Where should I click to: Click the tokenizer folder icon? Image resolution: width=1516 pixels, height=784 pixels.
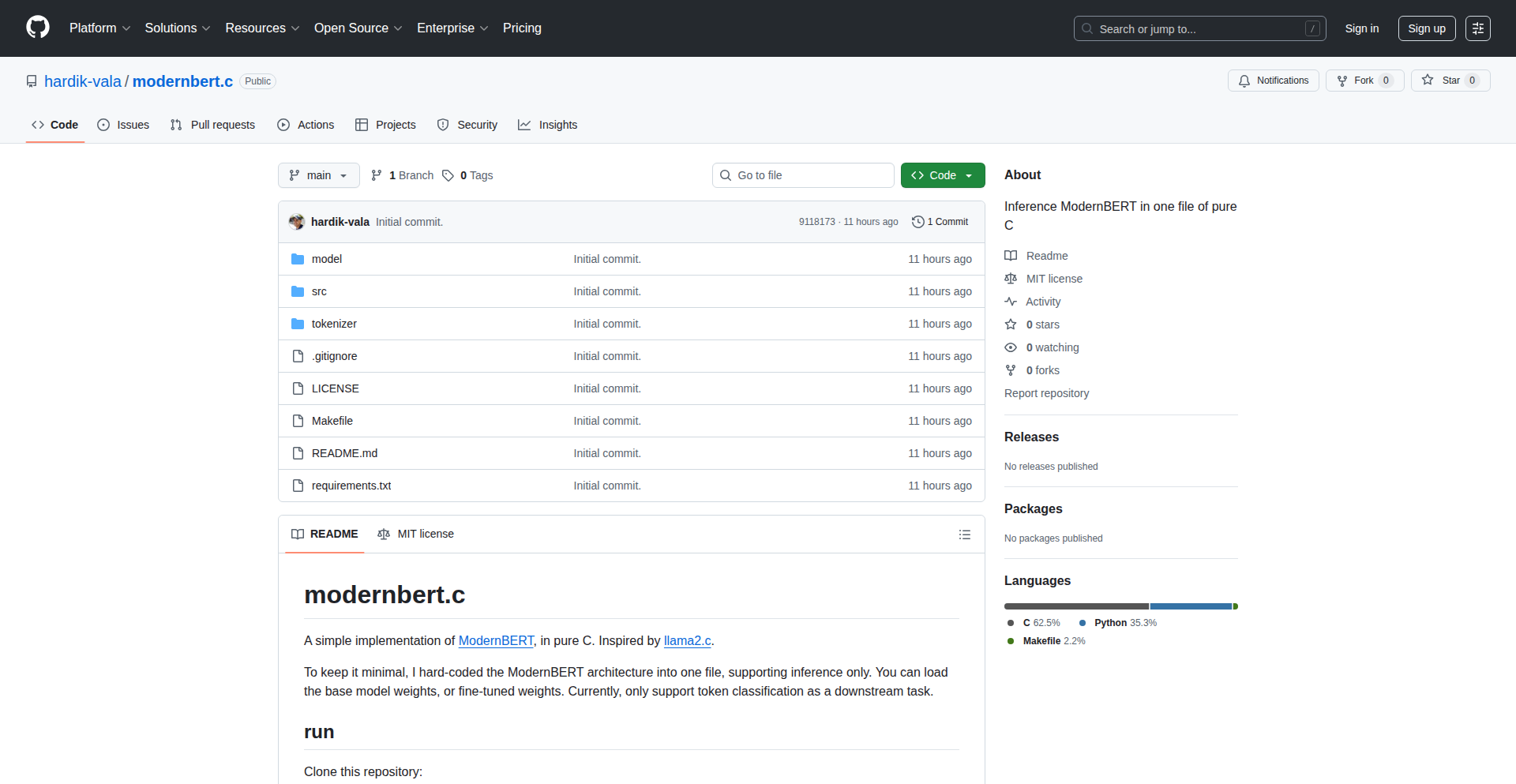[x=298, y=324]
